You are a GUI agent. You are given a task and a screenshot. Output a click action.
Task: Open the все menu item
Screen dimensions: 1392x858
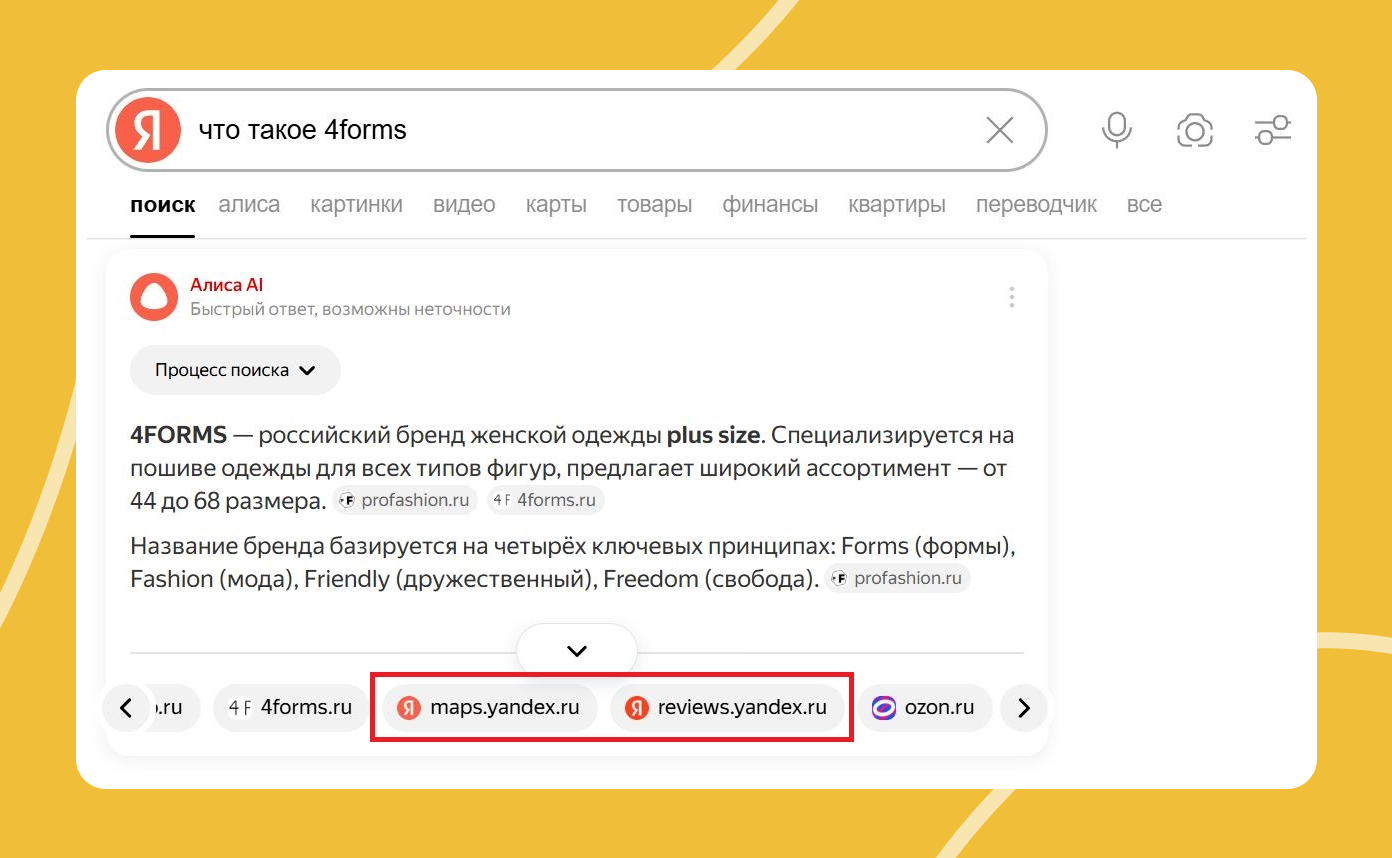point(1143,204)
